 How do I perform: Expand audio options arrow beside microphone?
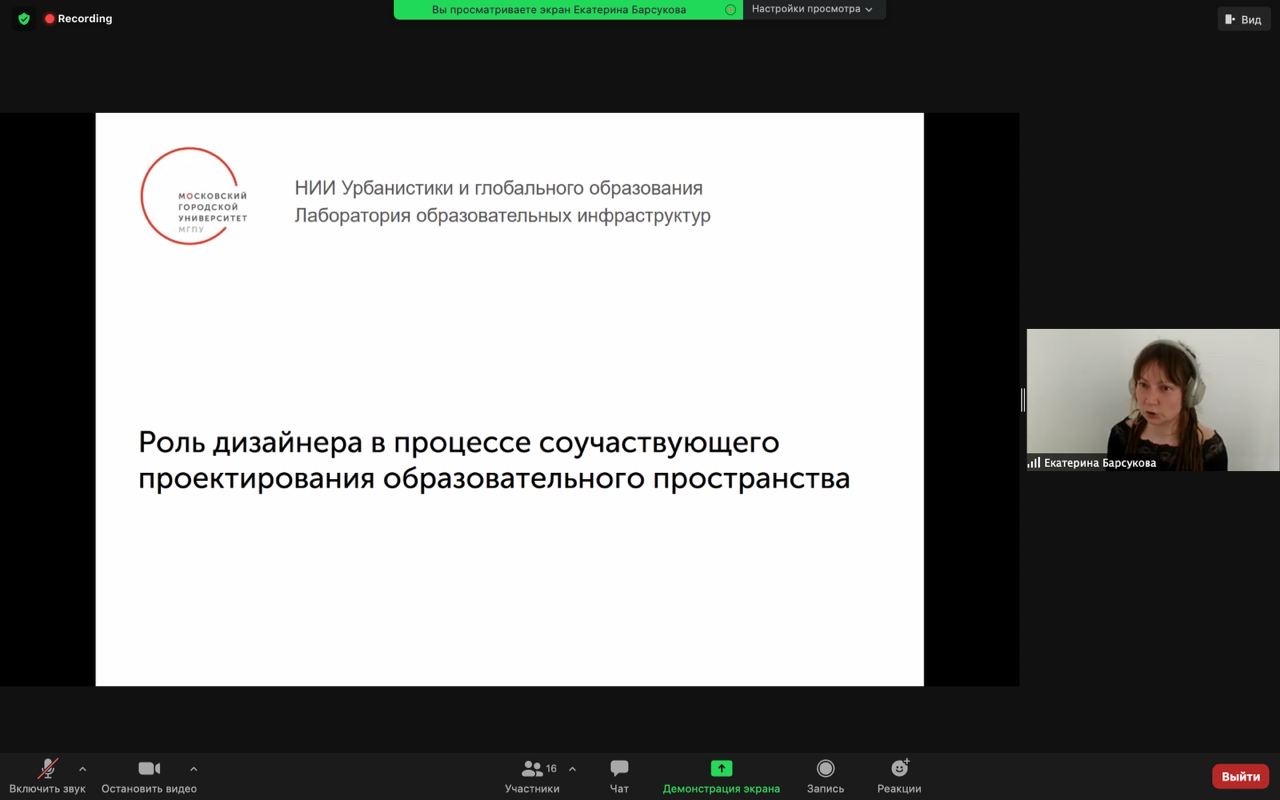click(x=82, y=769)
